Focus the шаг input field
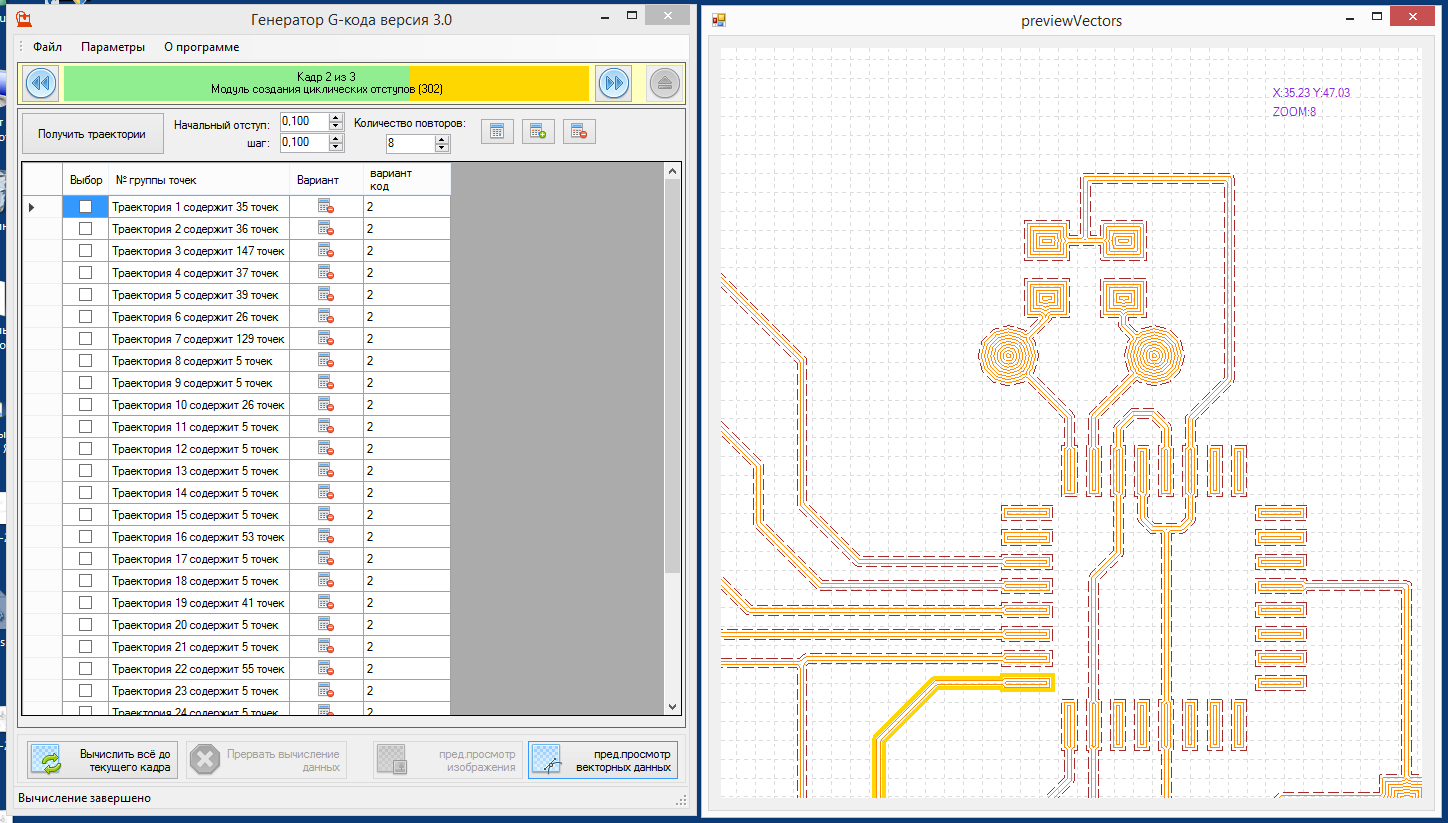 304,143
